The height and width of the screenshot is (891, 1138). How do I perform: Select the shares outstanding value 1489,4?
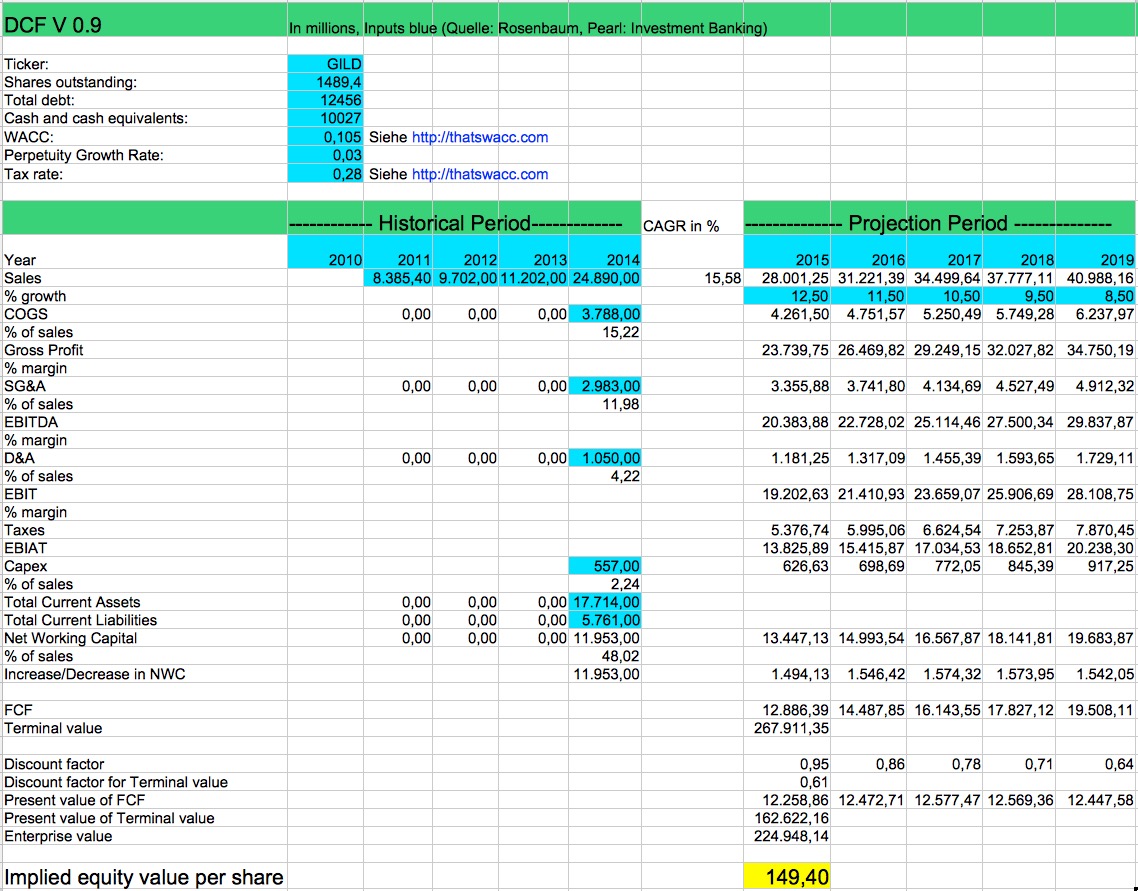pos(325,82)
